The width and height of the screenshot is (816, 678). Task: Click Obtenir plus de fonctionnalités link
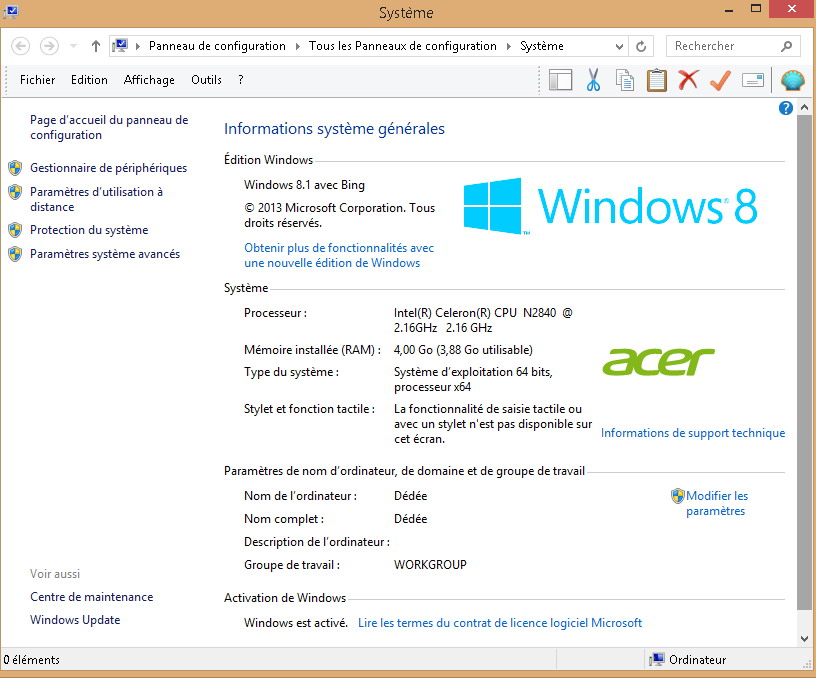[339, 255]
